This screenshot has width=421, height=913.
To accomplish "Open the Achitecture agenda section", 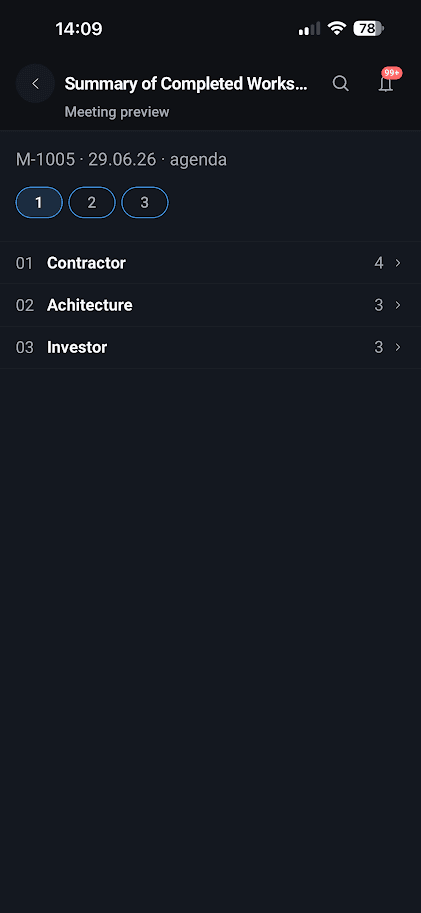I will 210,305.
